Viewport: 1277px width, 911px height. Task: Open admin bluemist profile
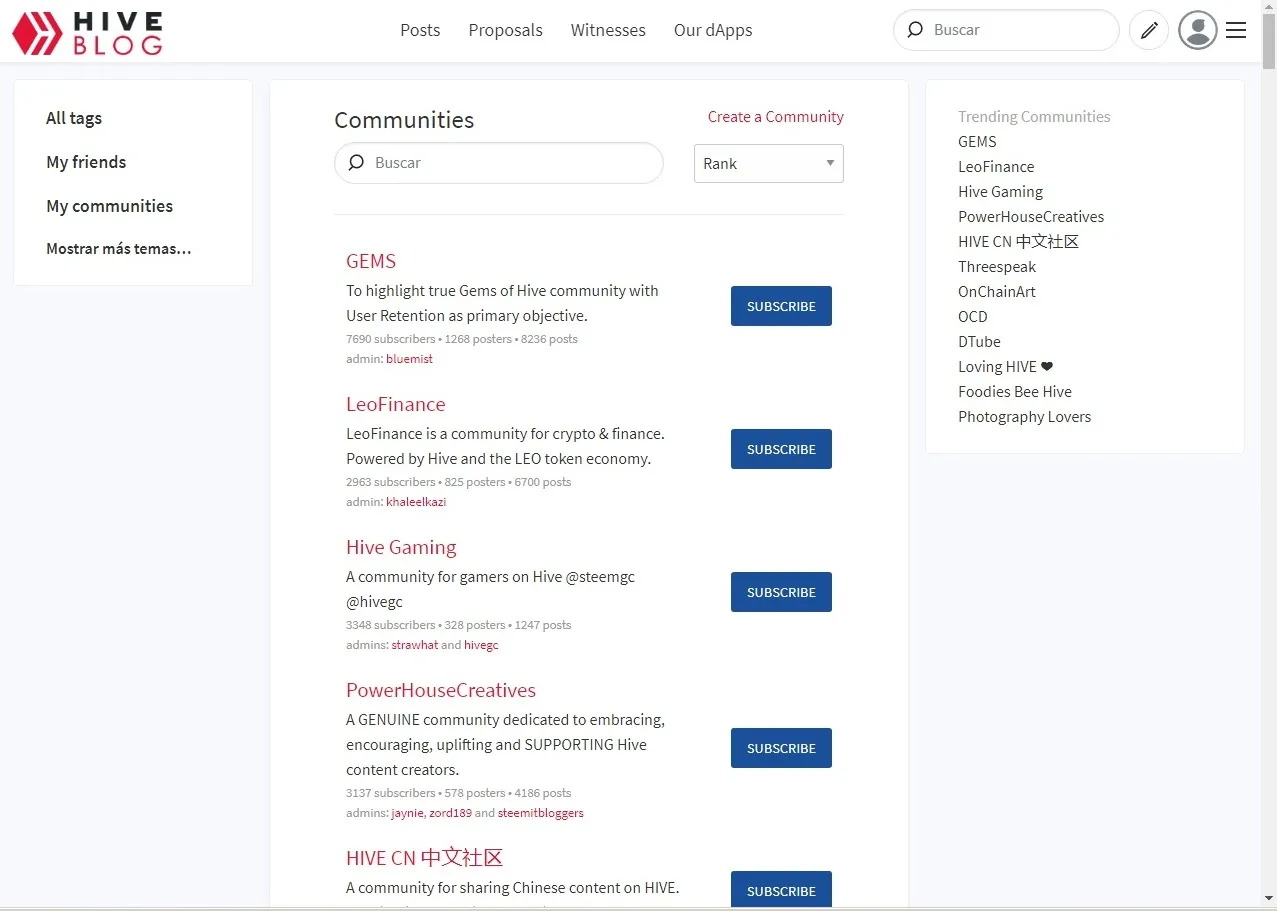(x=410, y=359)
